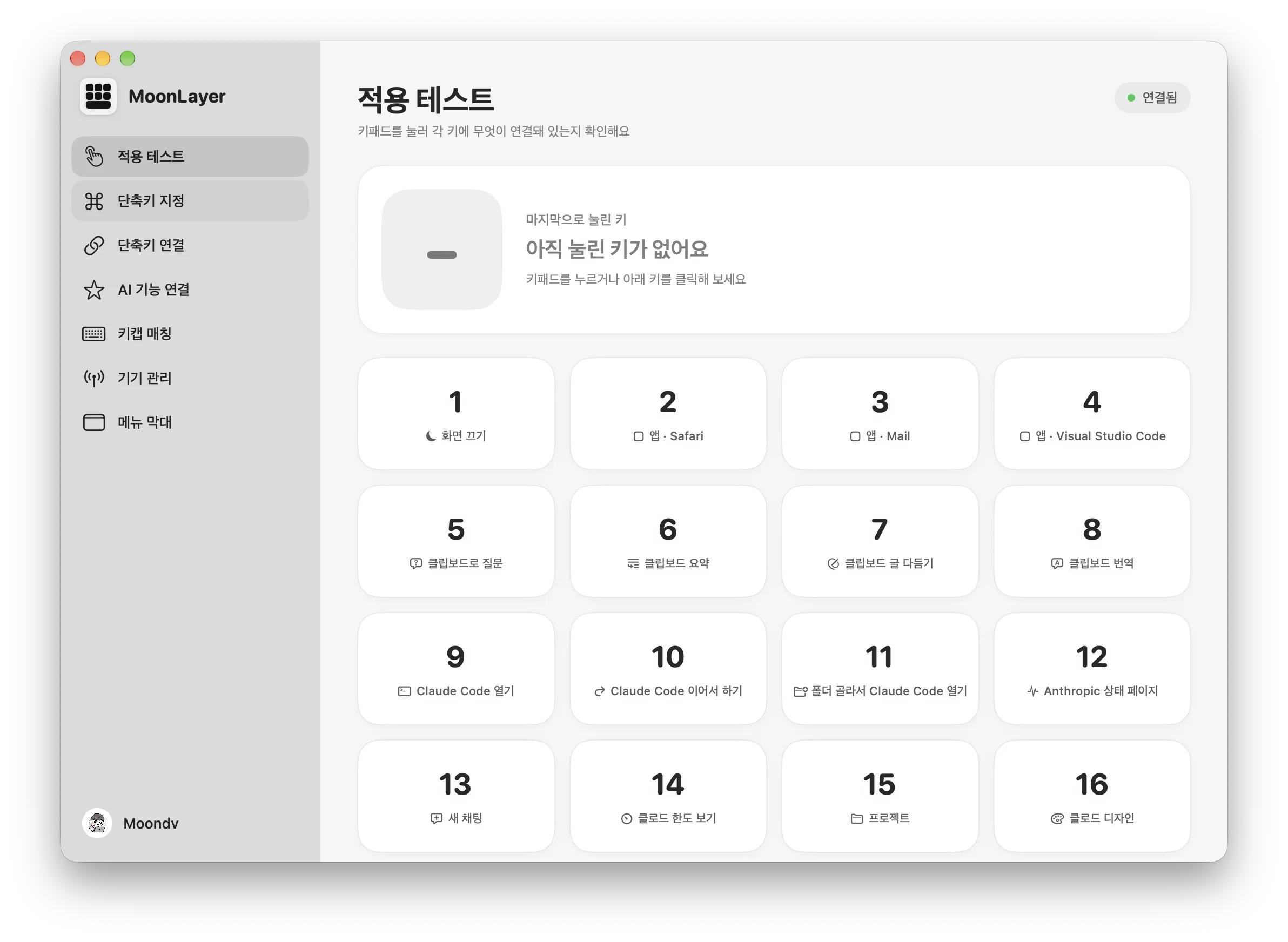Test key 15 프로젝트
Image resolution: width=1288 pixels, height=942 pixels.
tap(880, 797)
